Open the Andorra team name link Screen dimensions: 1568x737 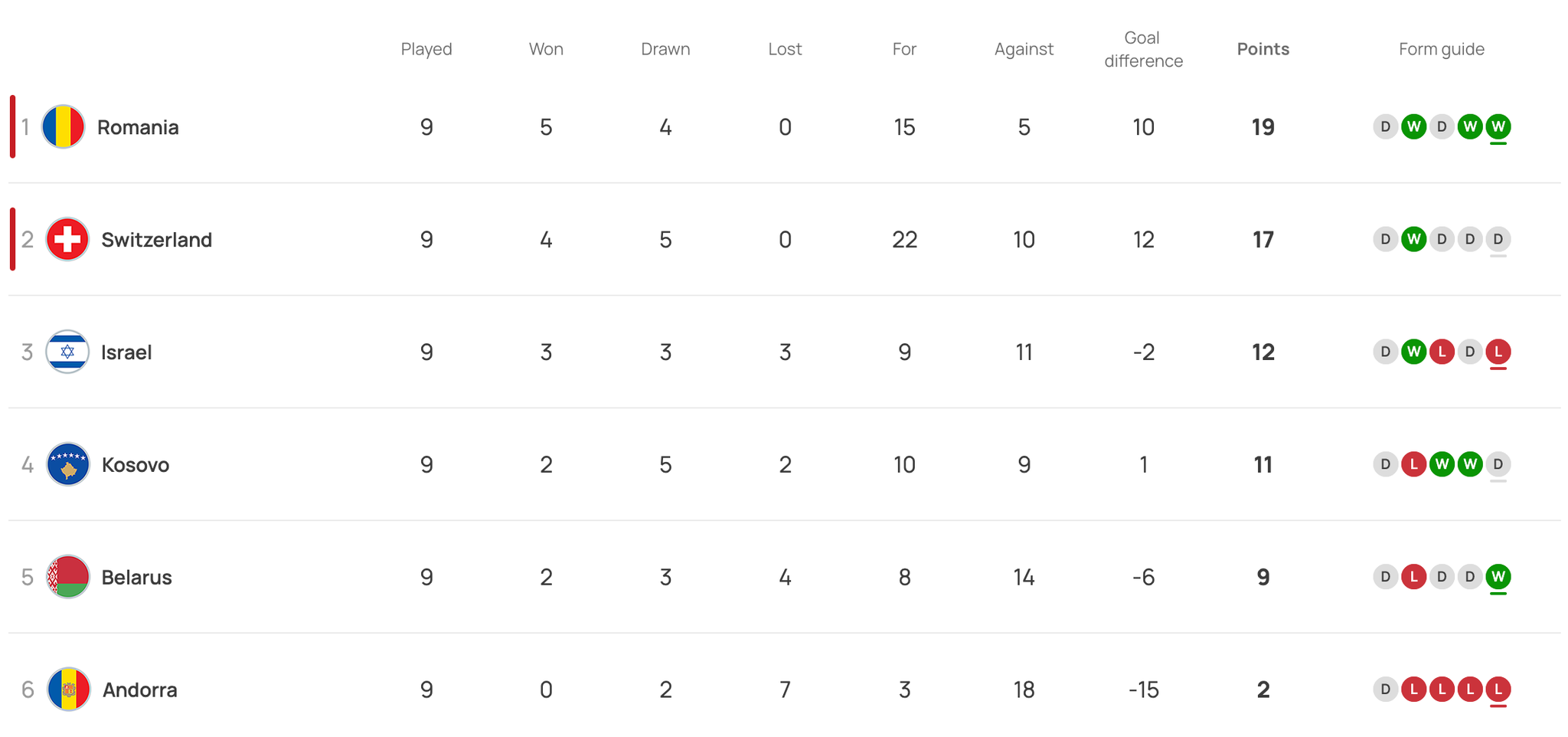point(140,690)
